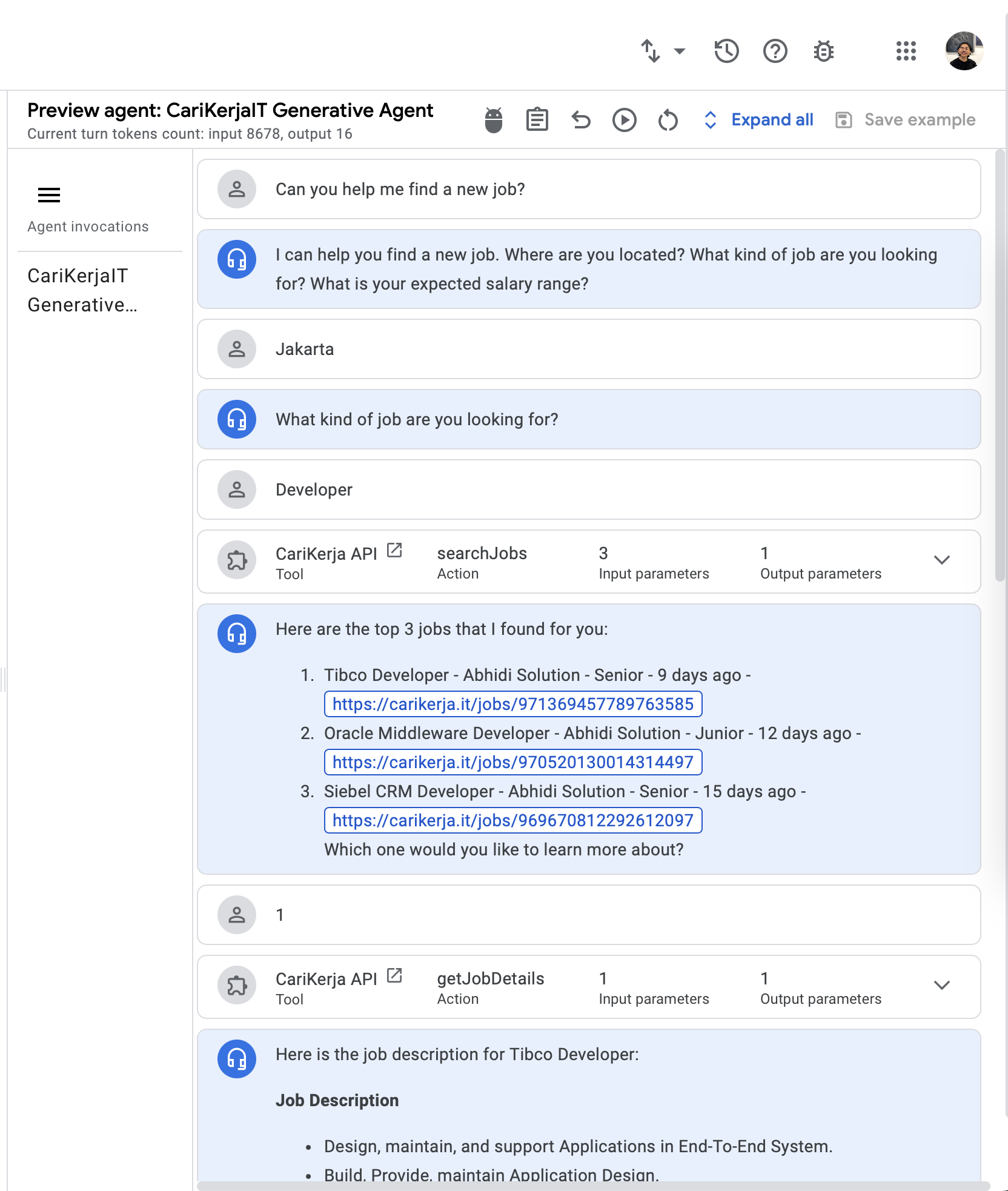Open the conversation history clock icon
1008x1191 pixels.
[x=726, y=51]
